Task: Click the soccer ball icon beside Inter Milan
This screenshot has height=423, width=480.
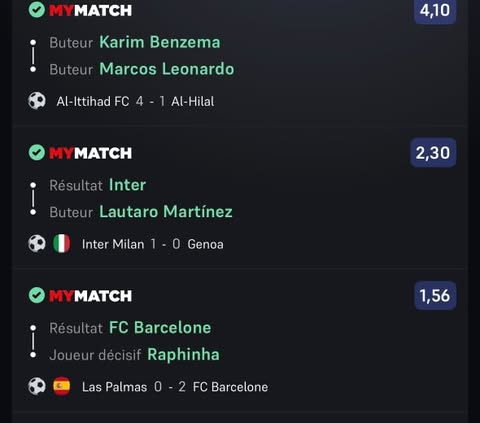Action: click(37, 244)
